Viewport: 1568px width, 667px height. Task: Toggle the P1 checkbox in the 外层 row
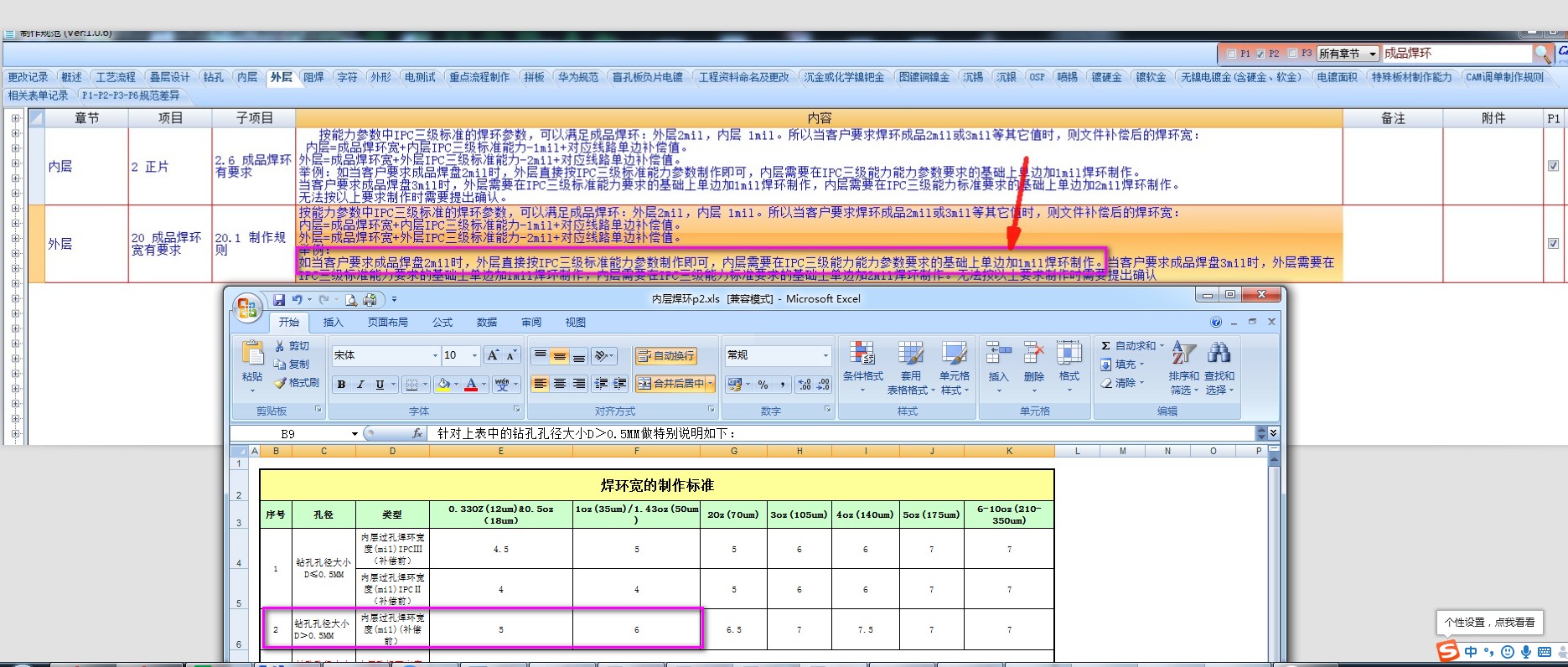(1553, 244)
